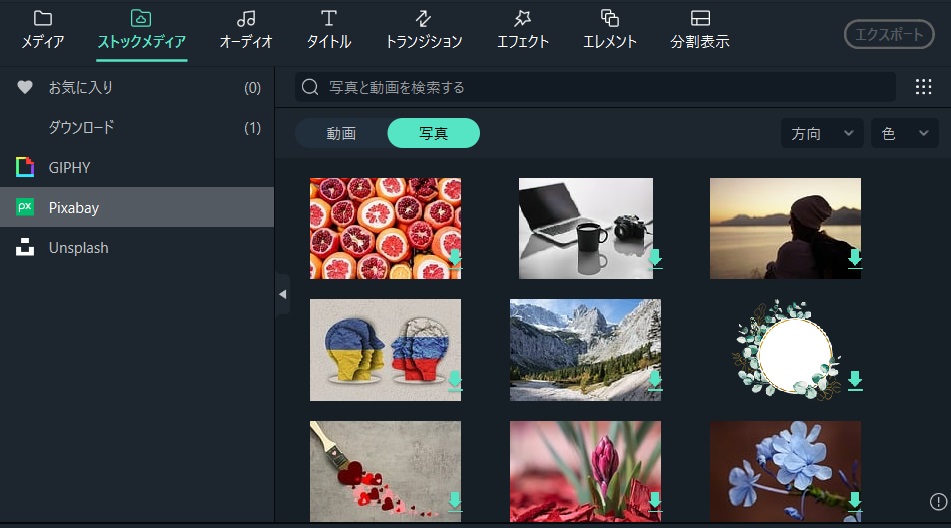Select the sunset person silhouette thumbnail
951x528 pixels.
pos(785,229)
